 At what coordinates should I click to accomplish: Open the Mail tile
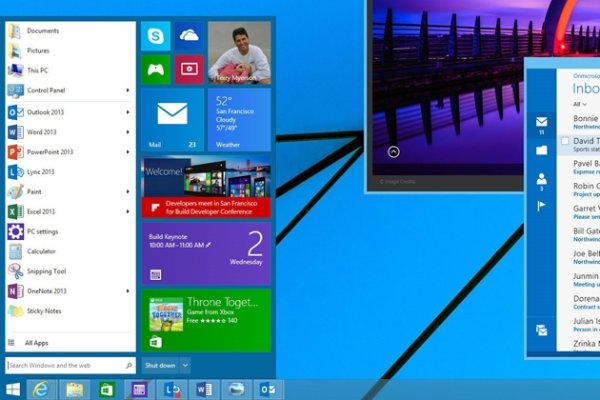pos(172,119)
